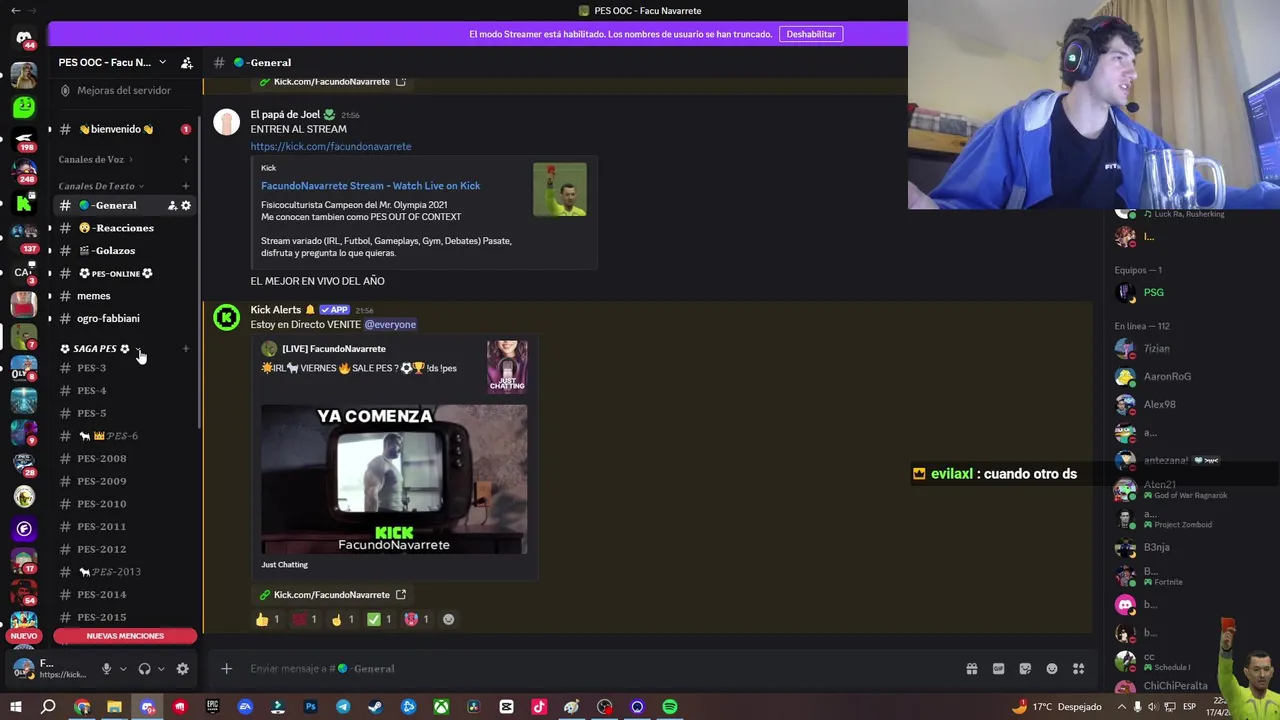Screen dimensions: 1280x720
Task: Open the GIF picker
Action: point(998,669)
